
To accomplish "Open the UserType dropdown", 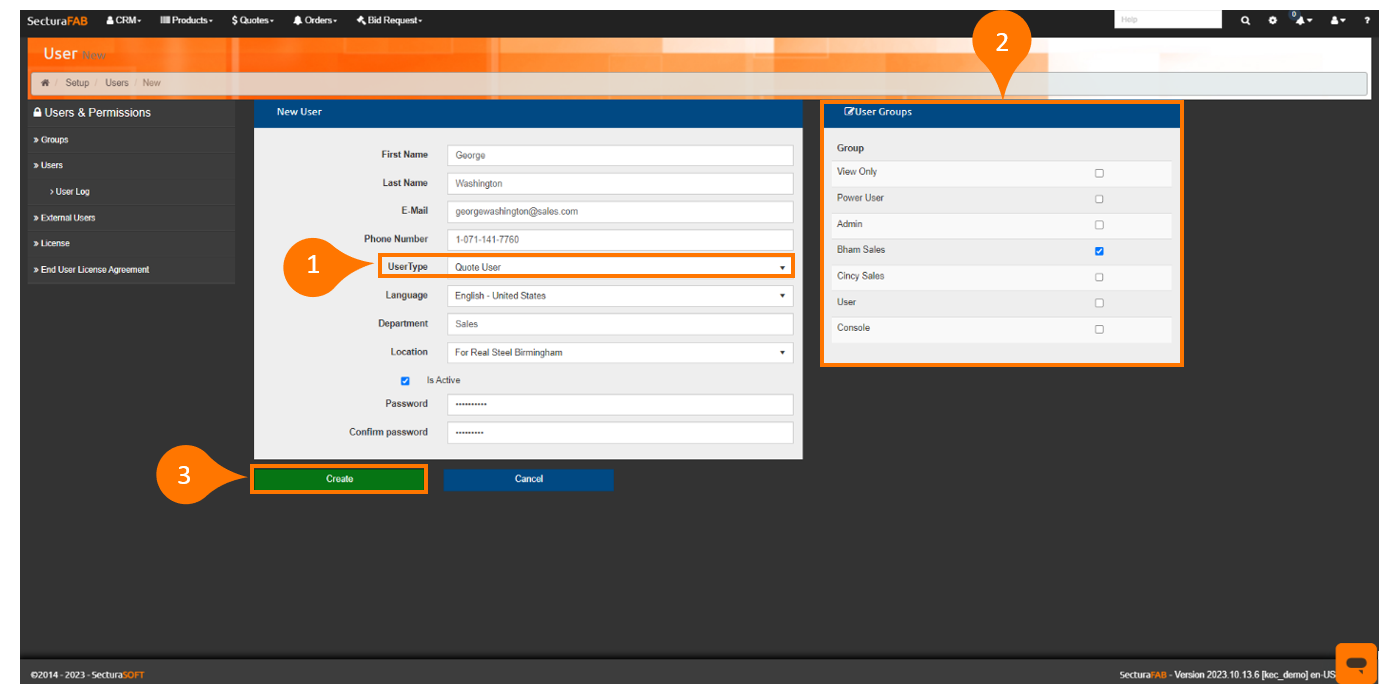I will (619, 267).
